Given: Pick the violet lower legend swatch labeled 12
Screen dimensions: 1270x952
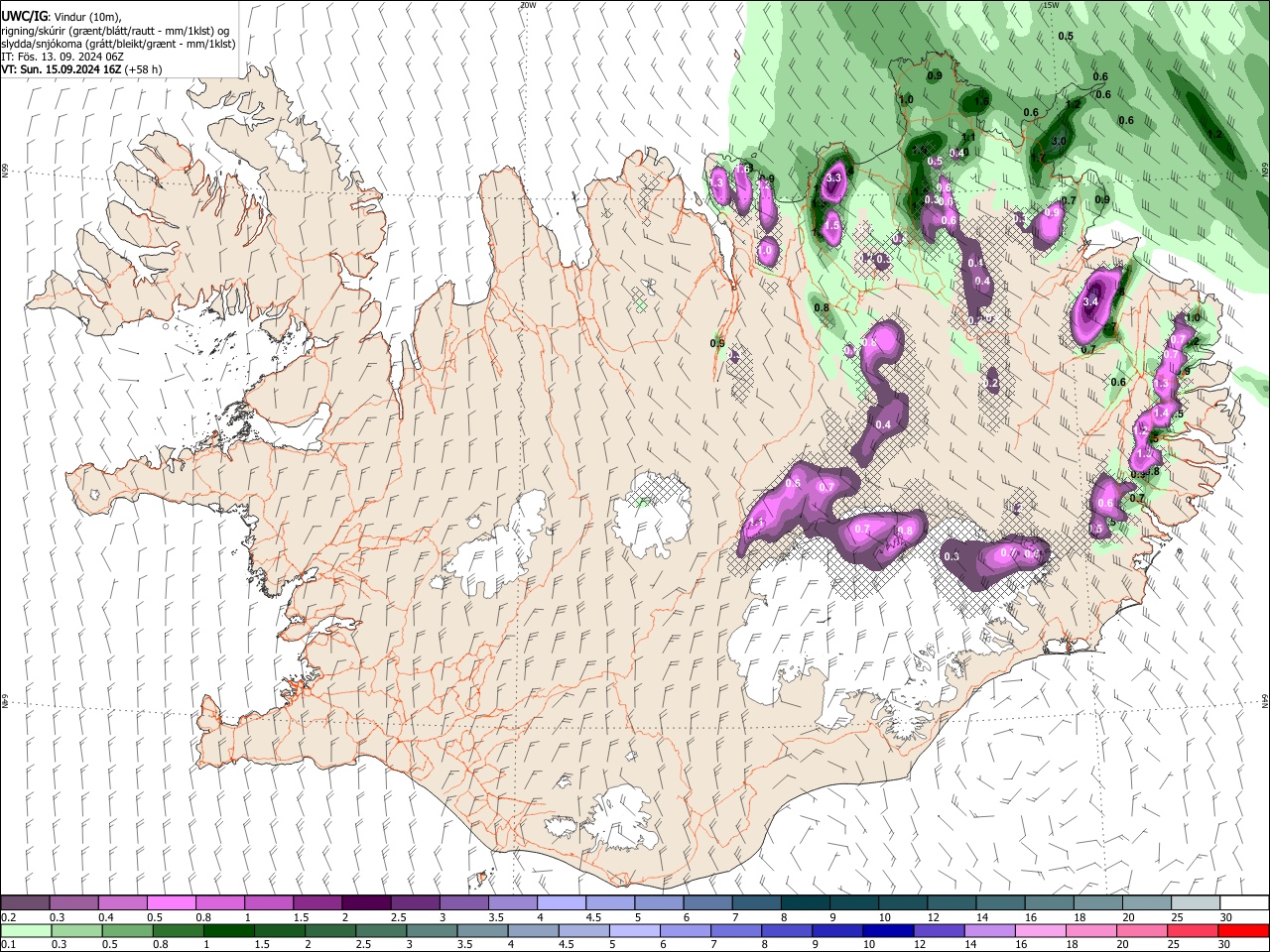Looking at the screenshot, I should tap(938, 930).
